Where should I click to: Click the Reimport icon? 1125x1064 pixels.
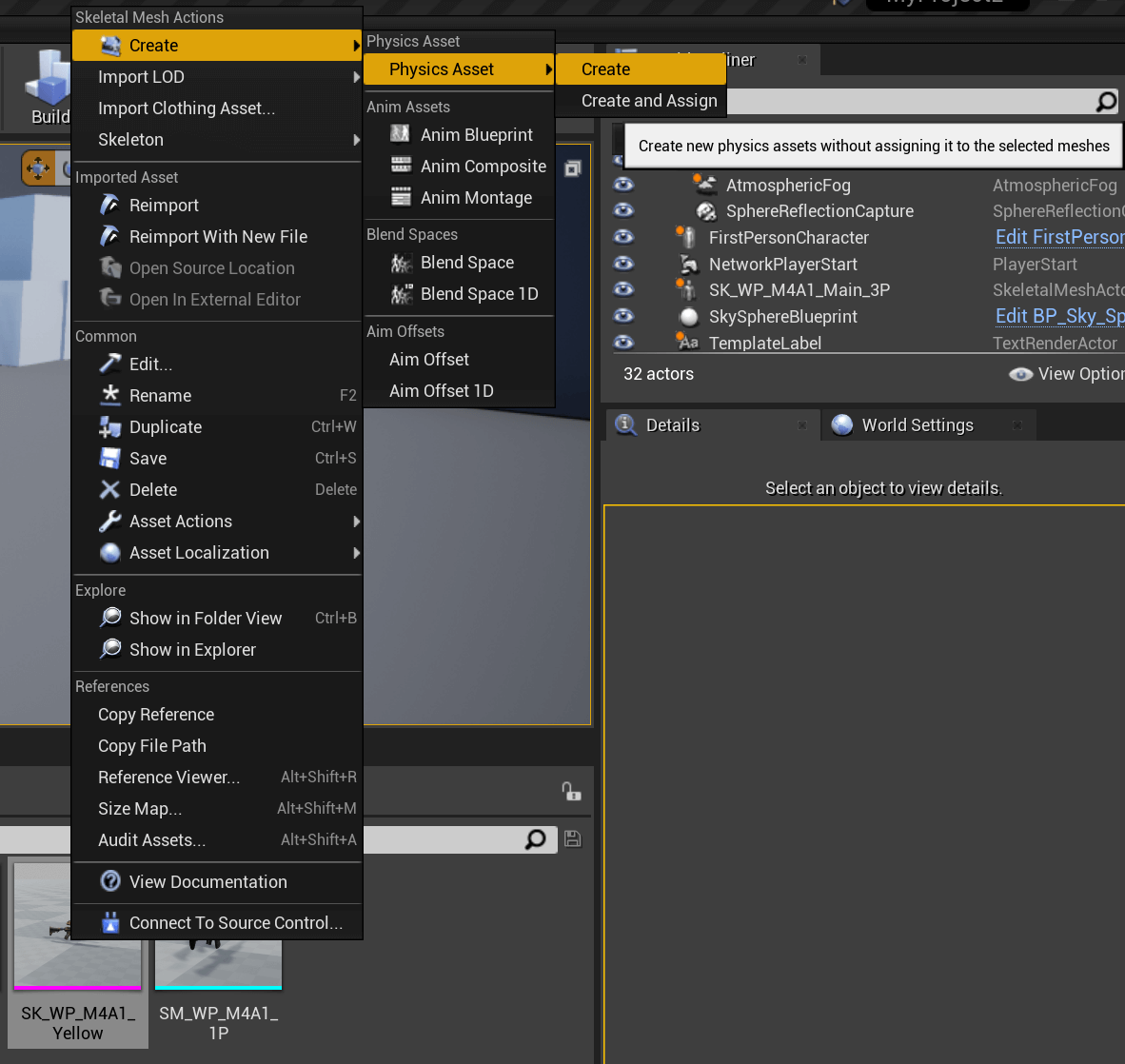[x=109, y=206]
